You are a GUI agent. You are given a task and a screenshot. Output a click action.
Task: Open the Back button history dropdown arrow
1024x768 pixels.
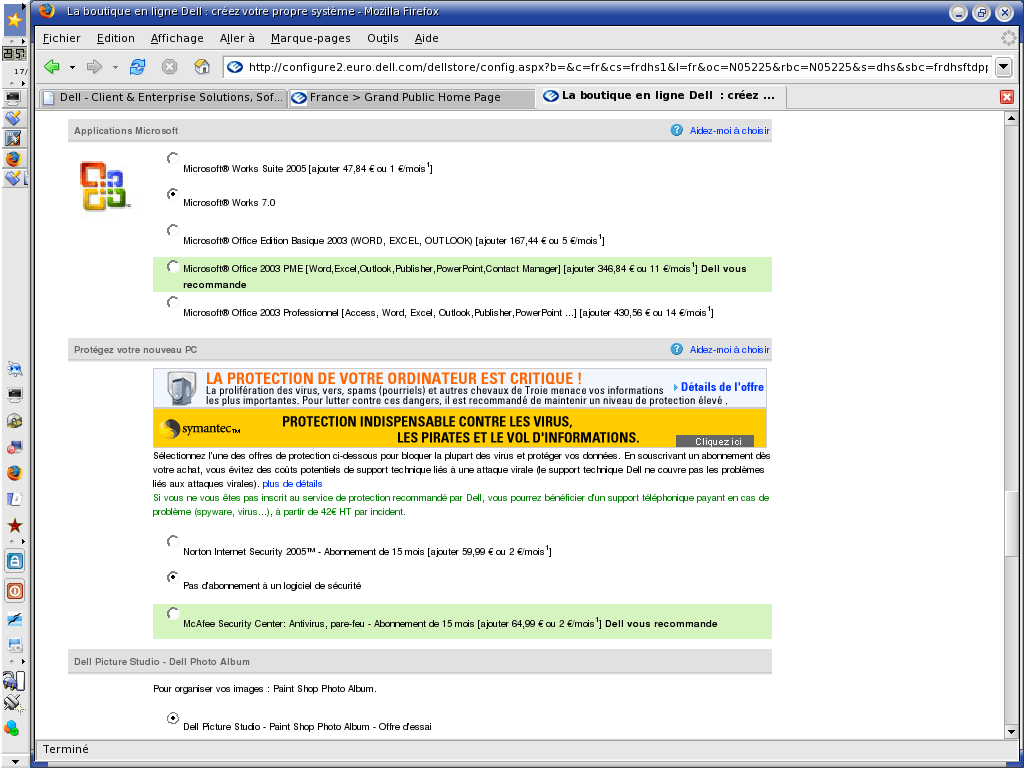tap(72, 67)
